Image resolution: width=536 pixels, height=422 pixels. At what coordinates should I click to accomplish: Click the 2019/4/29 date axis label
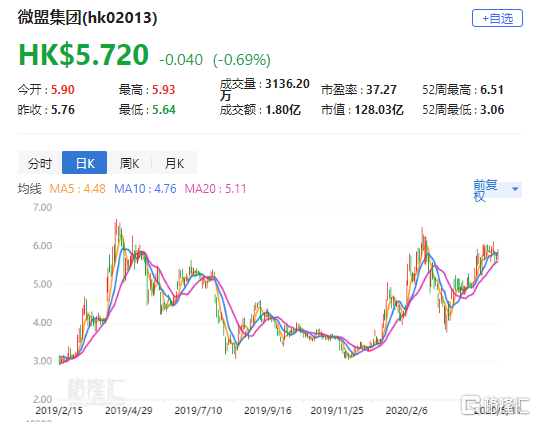pos(129,410)
